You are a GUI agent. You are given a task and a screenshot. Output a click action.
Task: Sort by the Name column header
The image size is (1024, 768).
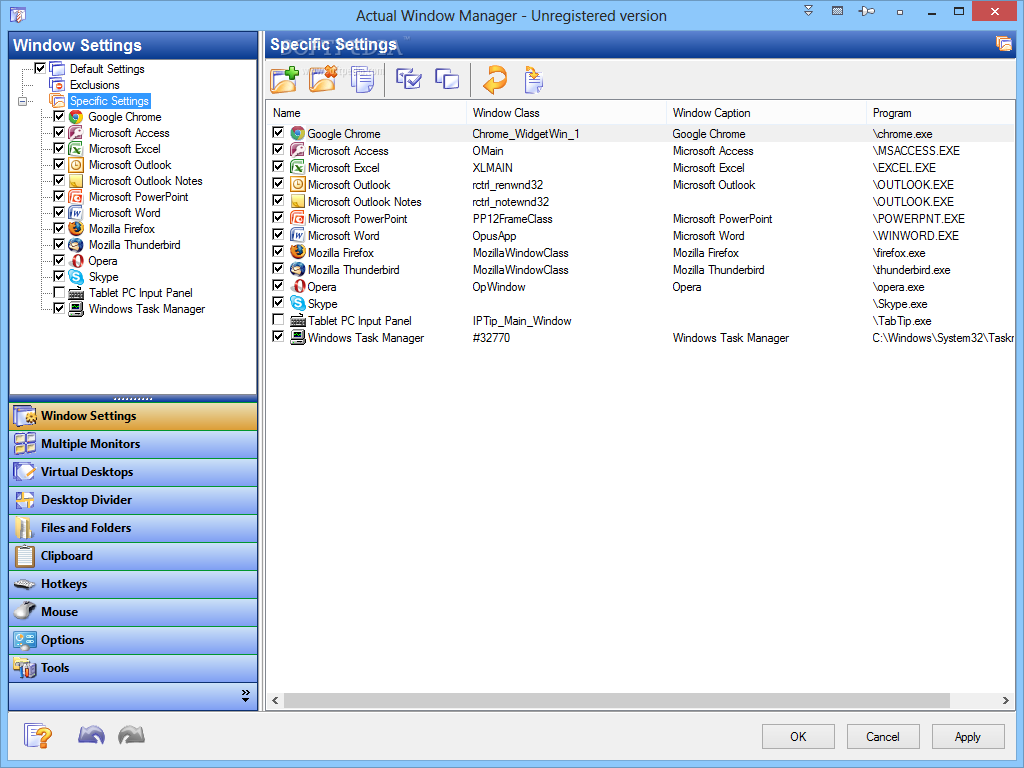[366, 113]
